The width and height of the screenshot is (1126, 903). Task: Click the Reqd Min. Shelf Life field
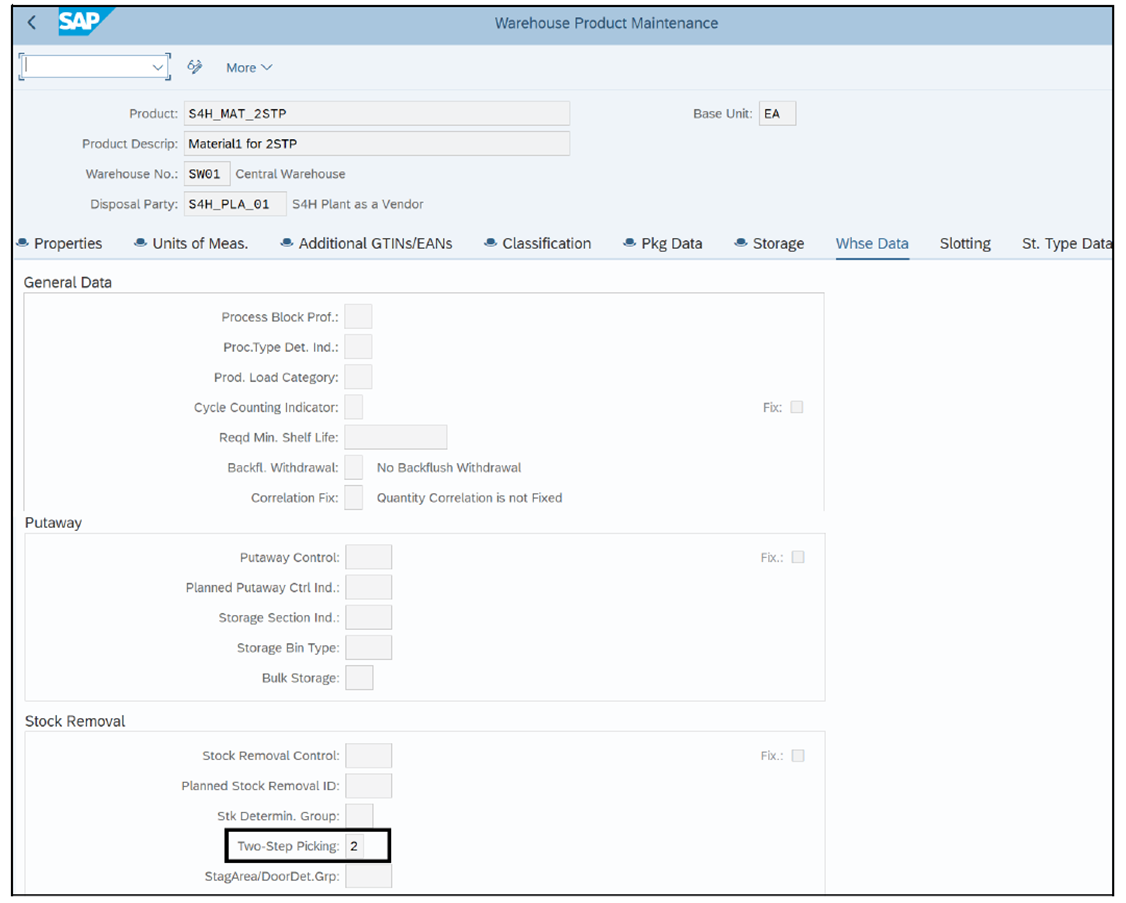click(x=395, y=436)
